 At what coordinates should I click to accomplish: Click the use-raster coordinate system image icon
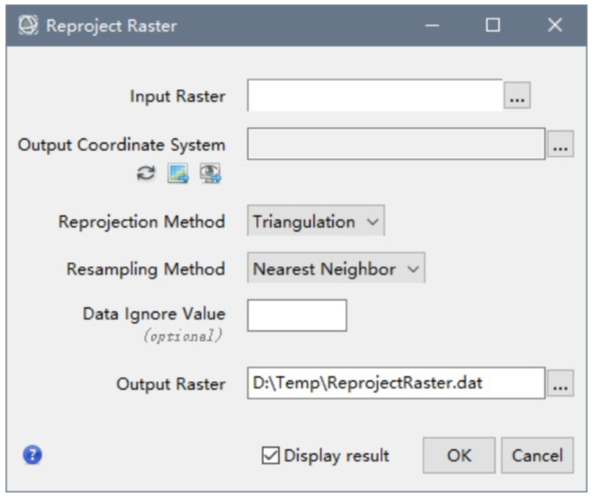coord(178,173)
